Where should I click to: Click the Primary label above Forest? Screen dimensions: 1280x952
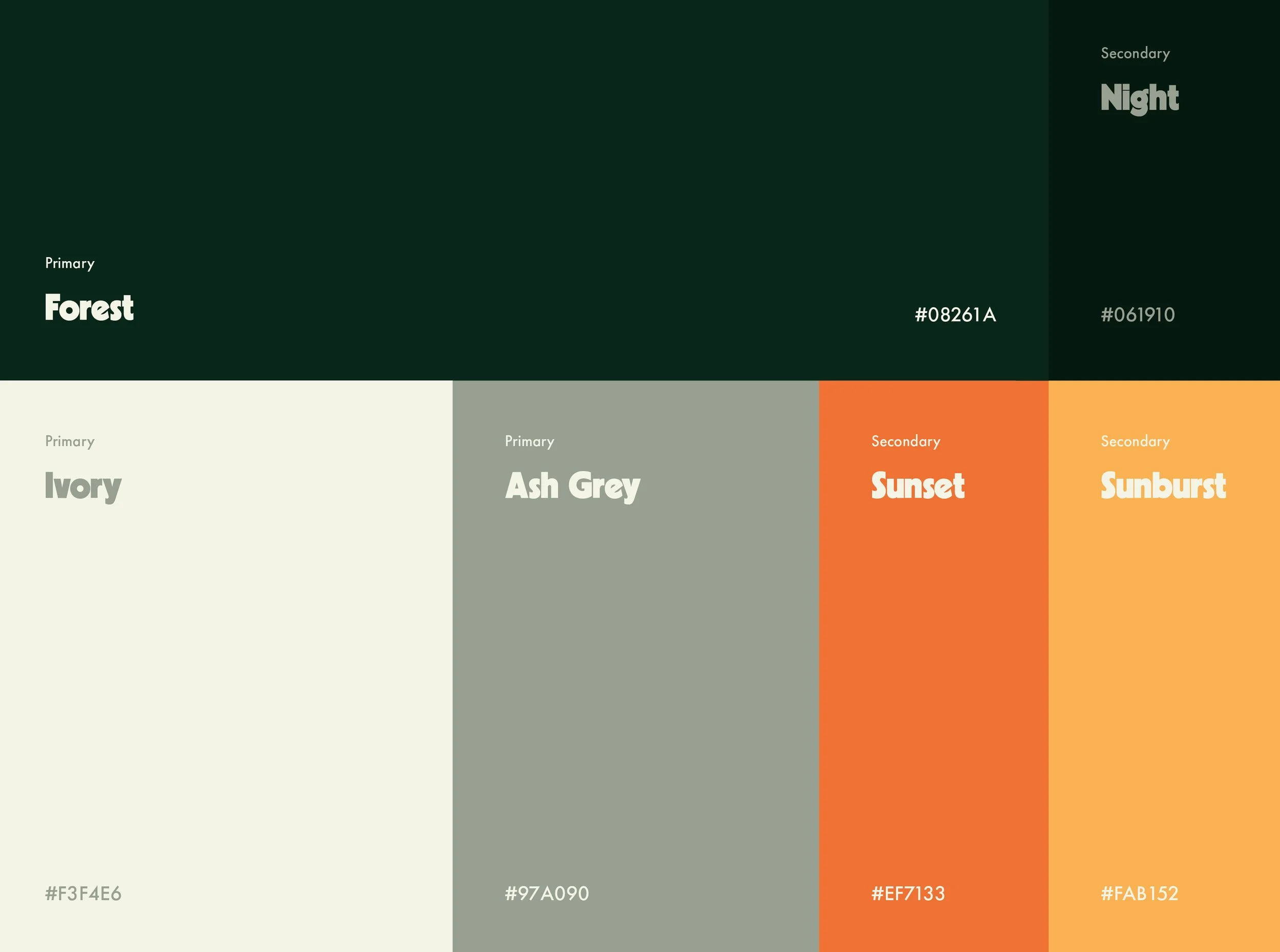(x=70, y=263)
